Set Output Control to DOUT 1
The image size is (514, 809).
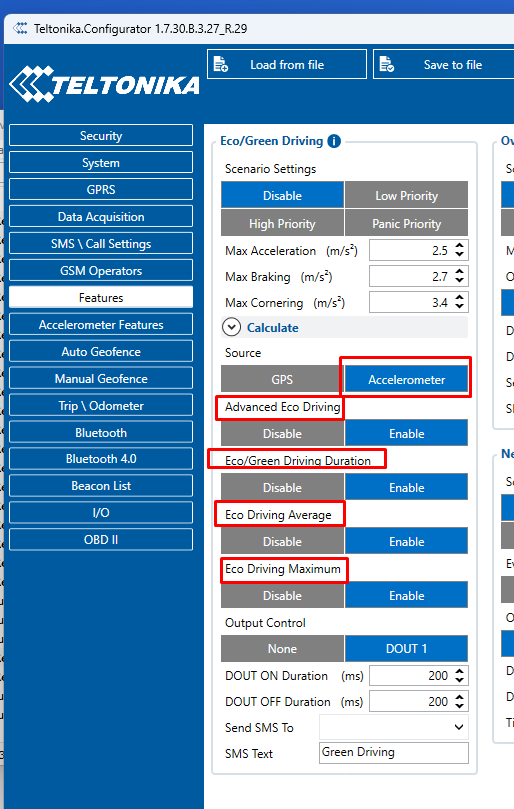pos(406,648)
